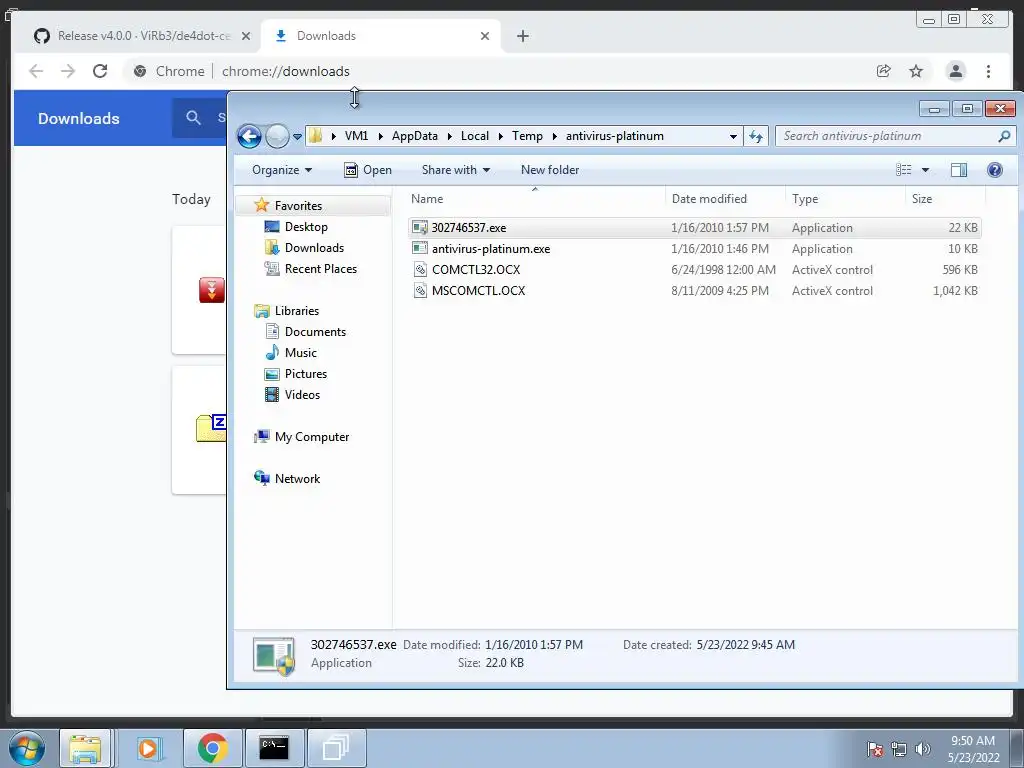Click the Explorer Forward navigation arrow

(278, 136)
